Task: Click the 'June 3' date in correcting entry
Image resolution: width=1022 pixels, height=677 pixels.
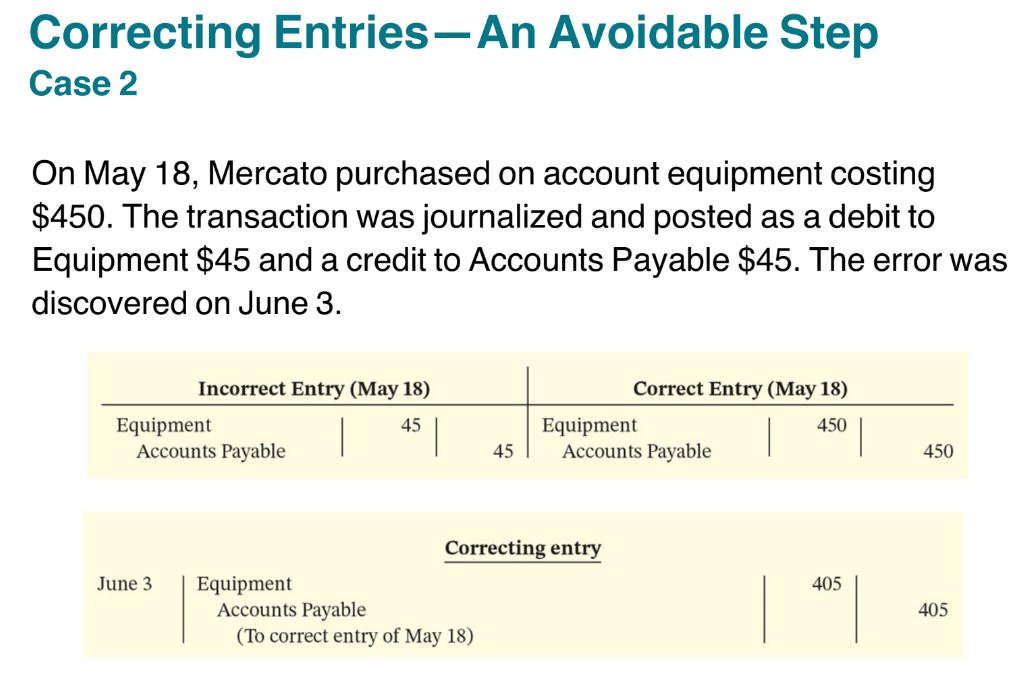Action: pyautogui.click(x=124, y=584)
